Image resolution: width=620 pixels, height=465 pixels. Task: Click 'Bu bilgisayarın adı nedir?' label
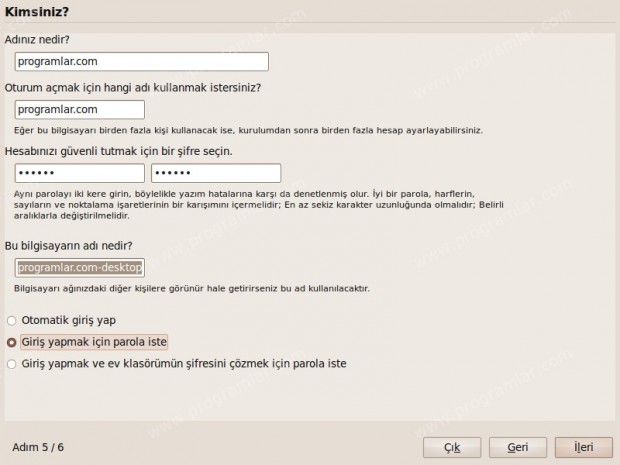click(x=68, y=246)
